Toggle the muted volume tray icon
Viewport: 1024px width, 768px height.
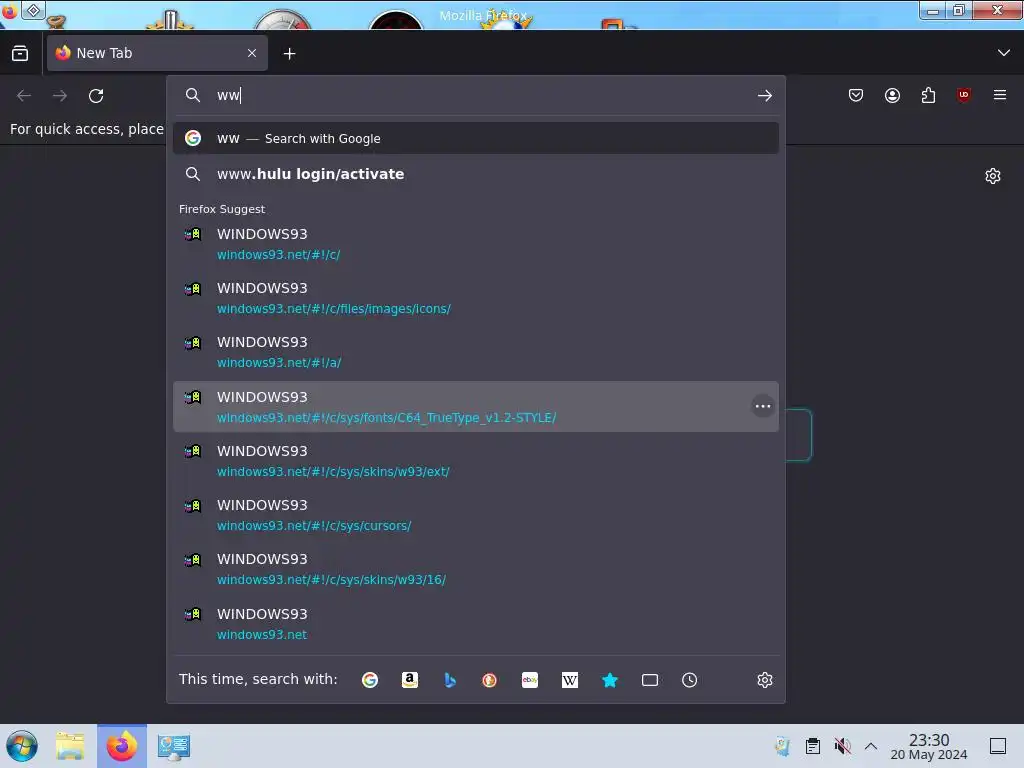pos(842,746)
